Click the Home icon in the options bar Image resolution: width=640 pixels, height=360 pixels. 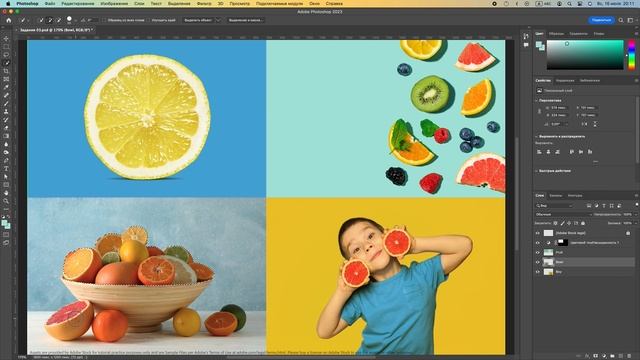tap(9, 20)
